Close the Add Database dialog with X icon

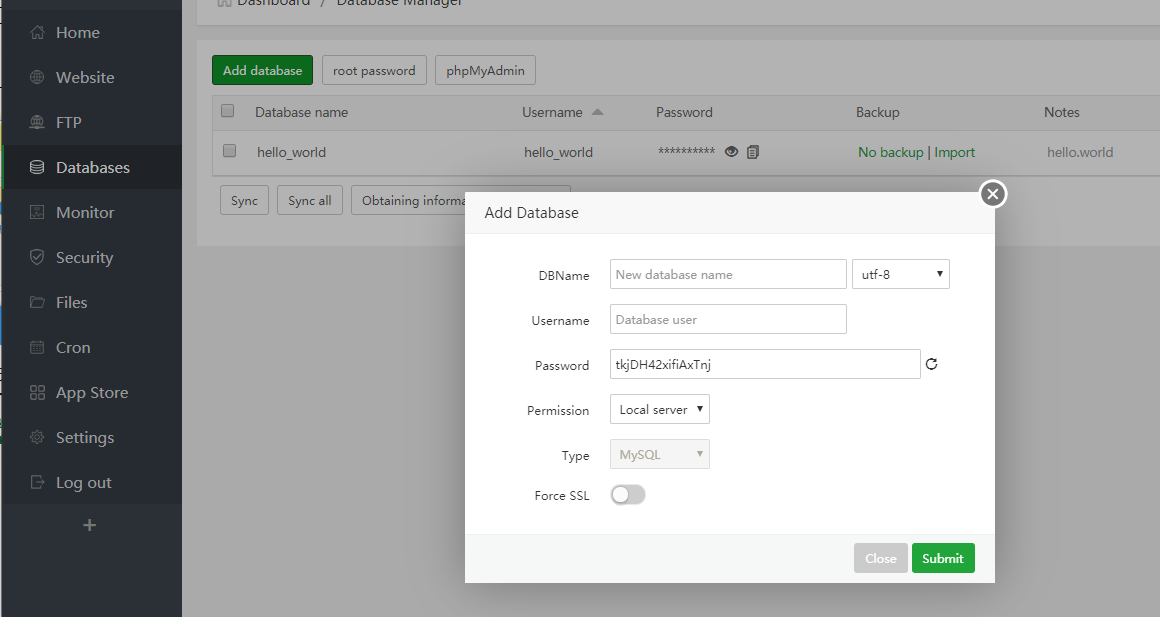point(992,194)
